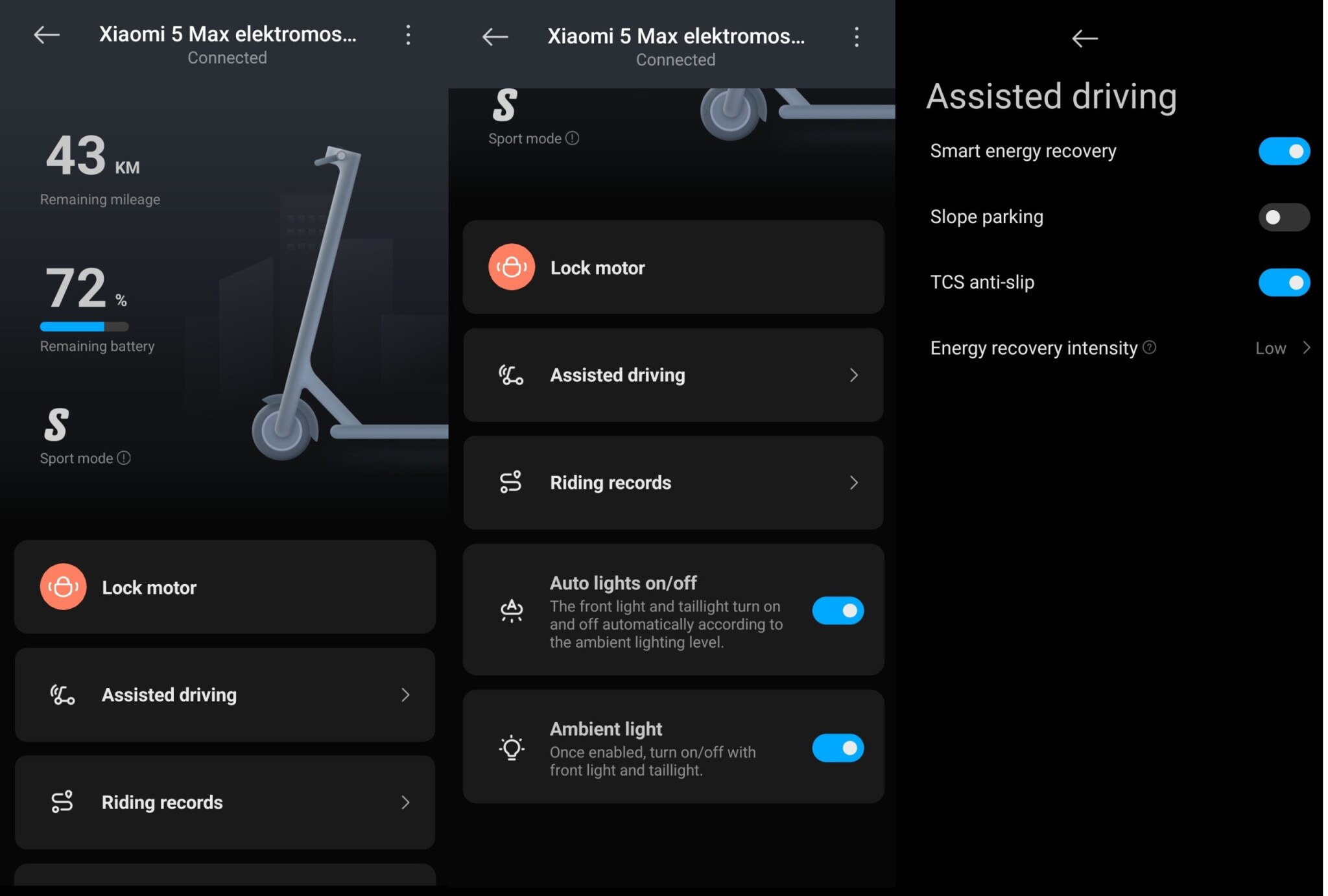Tap Ambient light description text

[x=652, y=761]
